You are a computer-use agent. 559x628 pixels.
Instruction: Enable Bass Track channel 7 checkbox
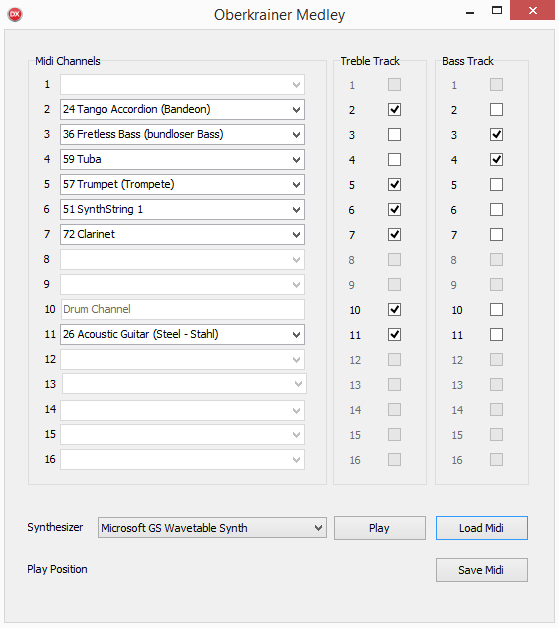click(496, 235)
